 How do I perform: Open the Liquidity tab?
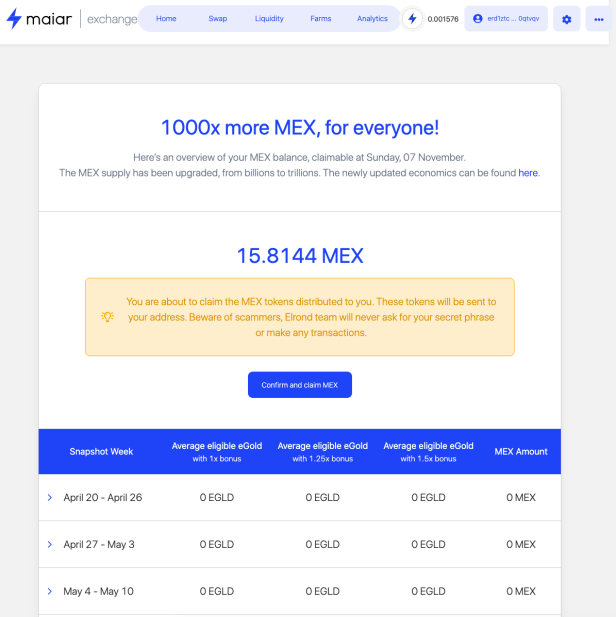[269, 18]
